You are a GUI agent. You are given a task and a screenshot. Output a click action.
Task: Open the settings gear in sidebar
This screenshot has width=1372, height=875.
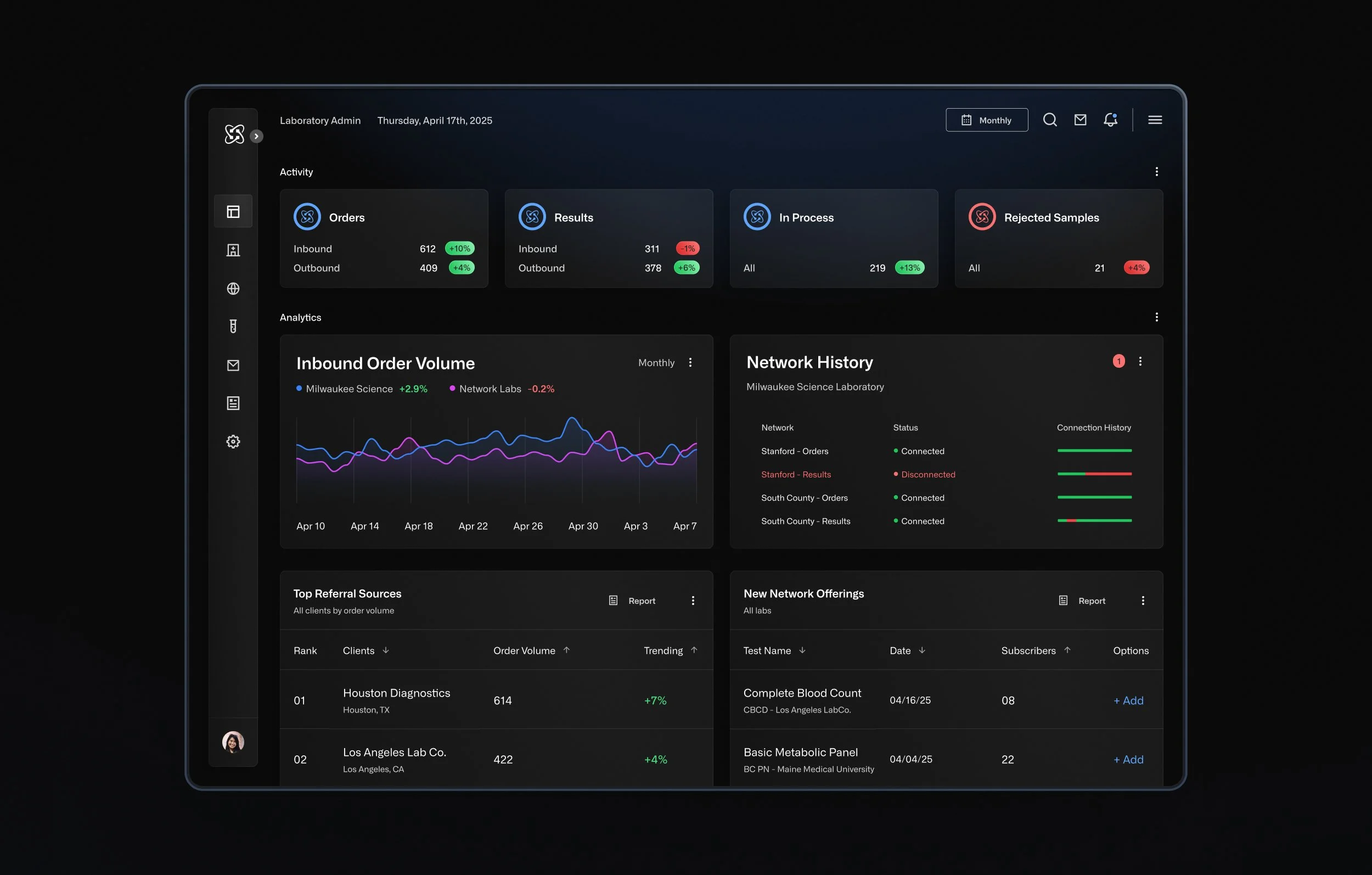point(233,441)
